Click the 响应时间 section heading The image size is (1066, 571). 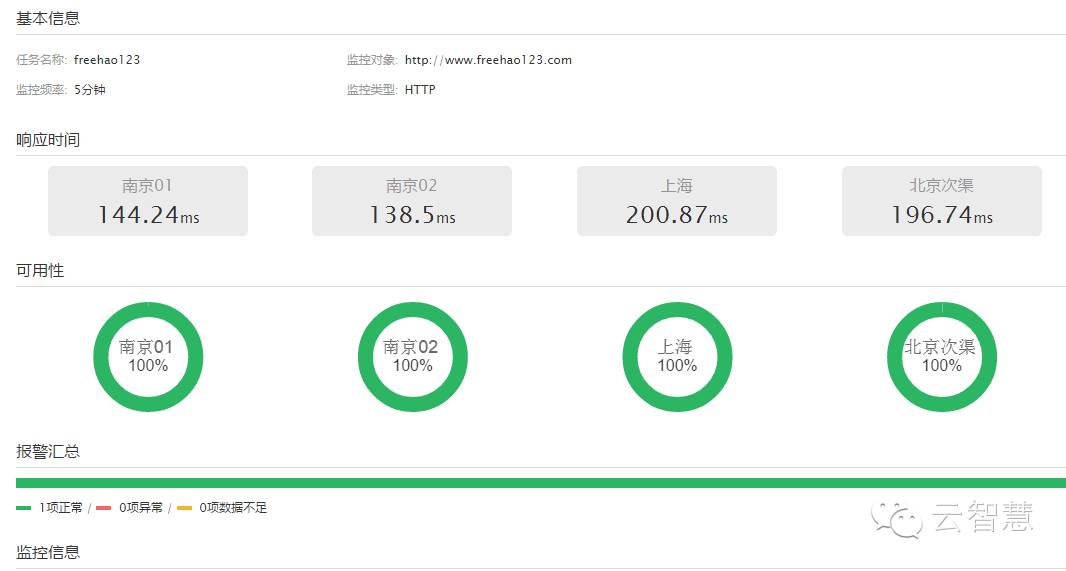48,140
